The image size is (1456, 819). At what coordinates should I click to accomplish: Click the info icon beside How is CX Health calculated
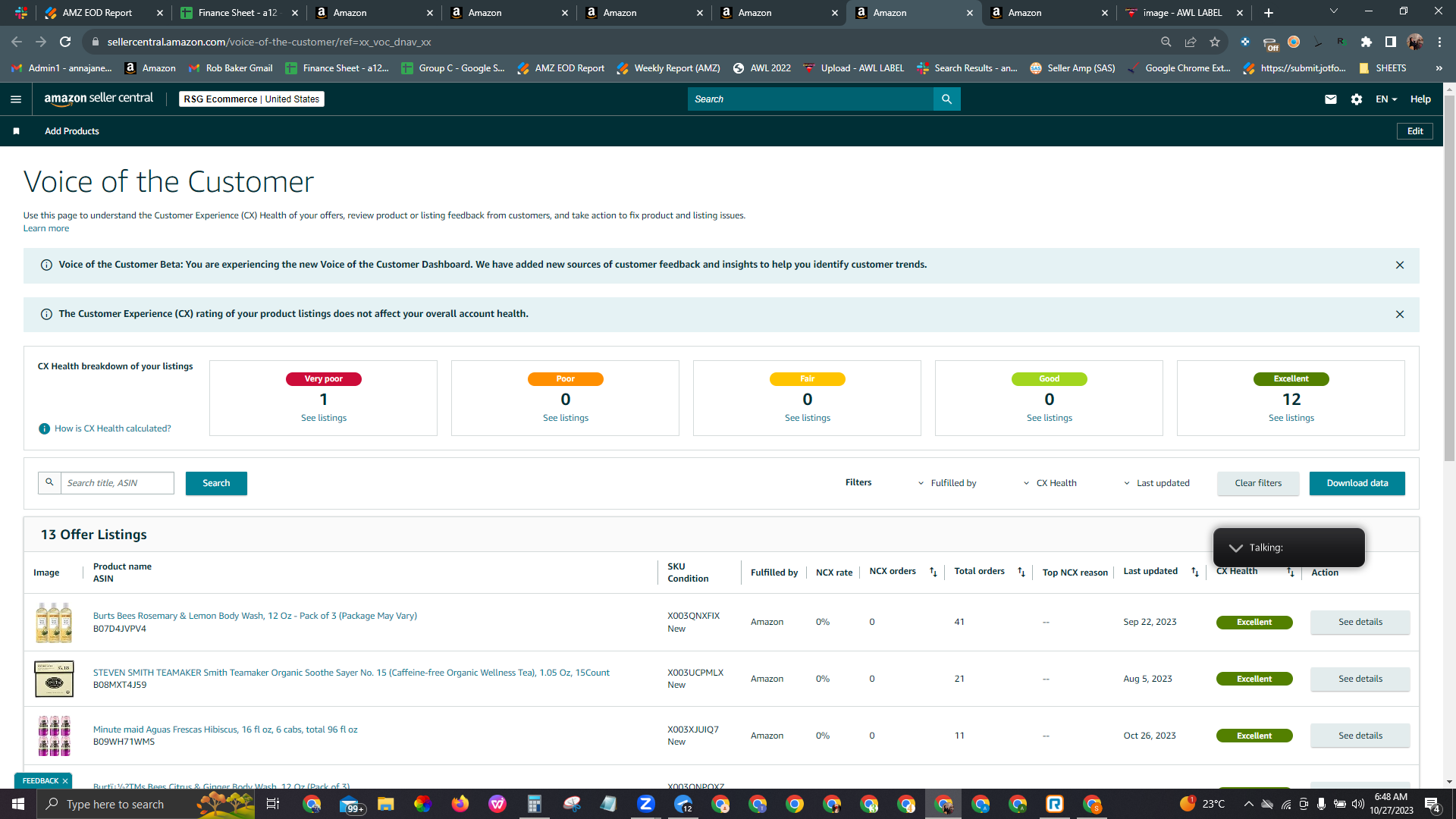click(44, 429)
